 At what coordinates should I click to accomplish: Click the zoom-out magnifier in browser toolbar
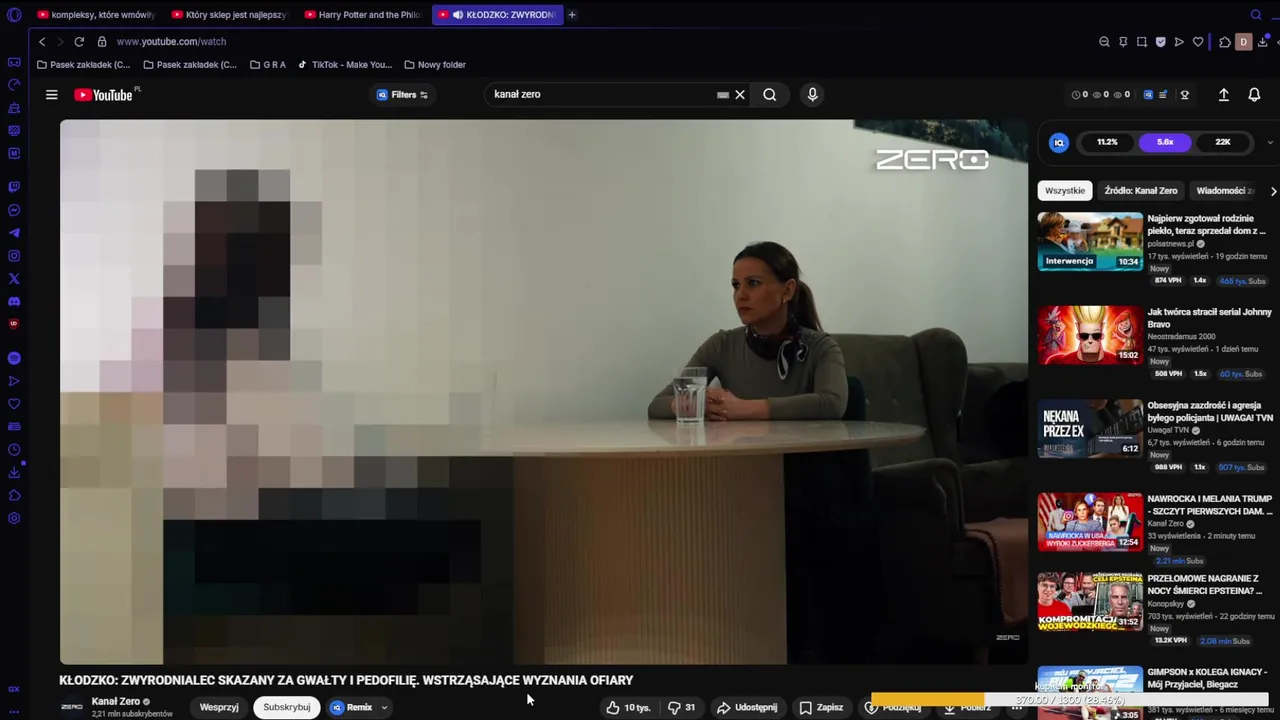pos(1104,42)
